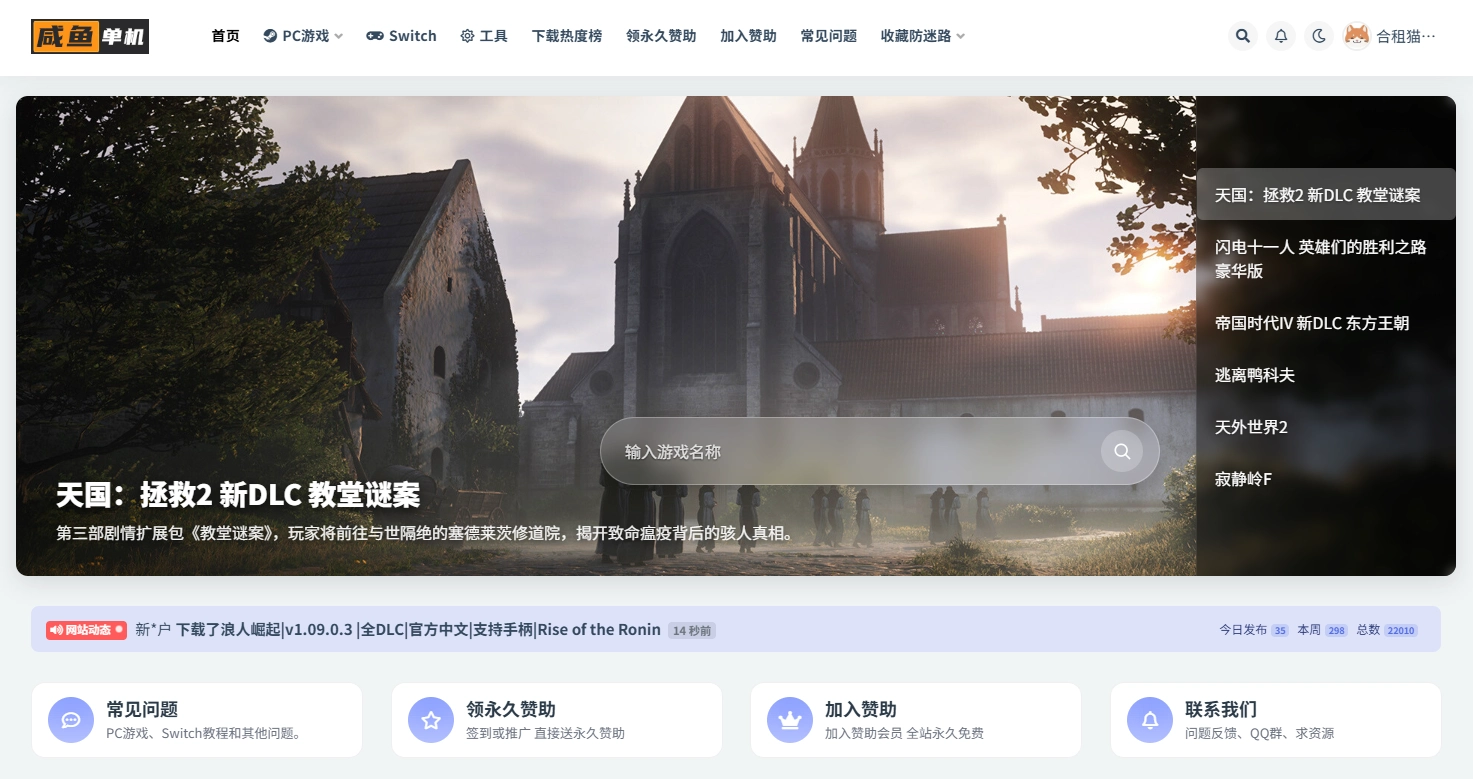This screenshot has height=779, width=1473.
Task: Click the user avatar cat icon
Action: click(1356, 36)
